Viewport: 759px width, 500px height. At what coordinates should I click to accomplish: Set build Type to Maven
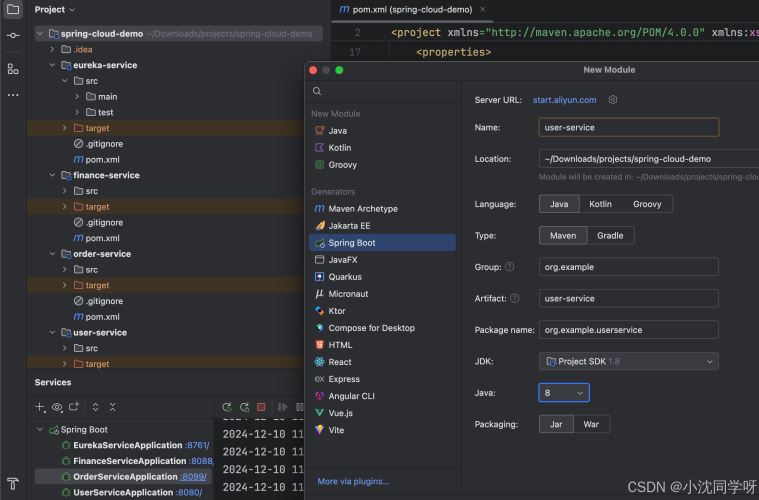pyautogui.click(x=563, y=236)
